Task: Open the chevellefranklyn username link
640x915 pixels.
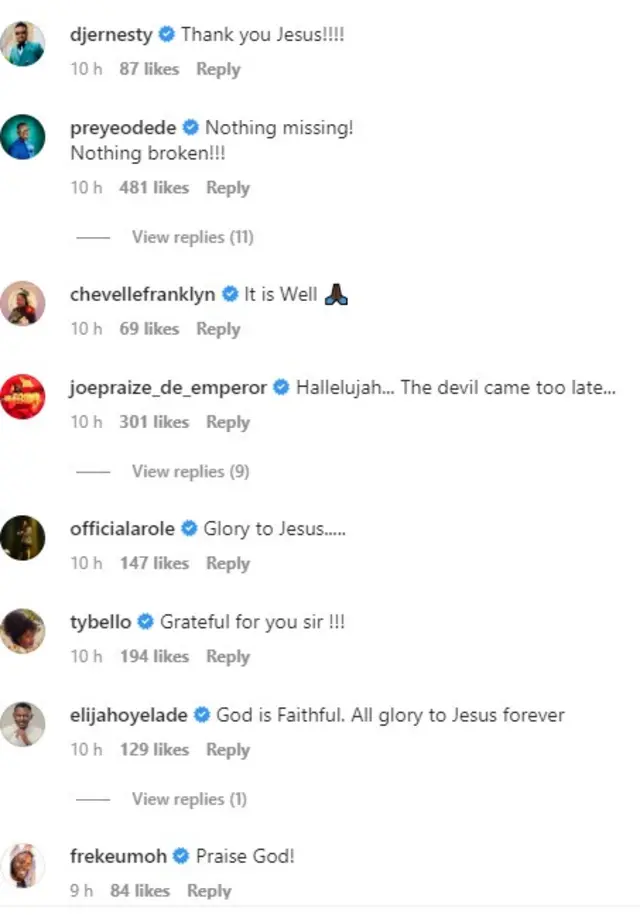Action: 142,294
